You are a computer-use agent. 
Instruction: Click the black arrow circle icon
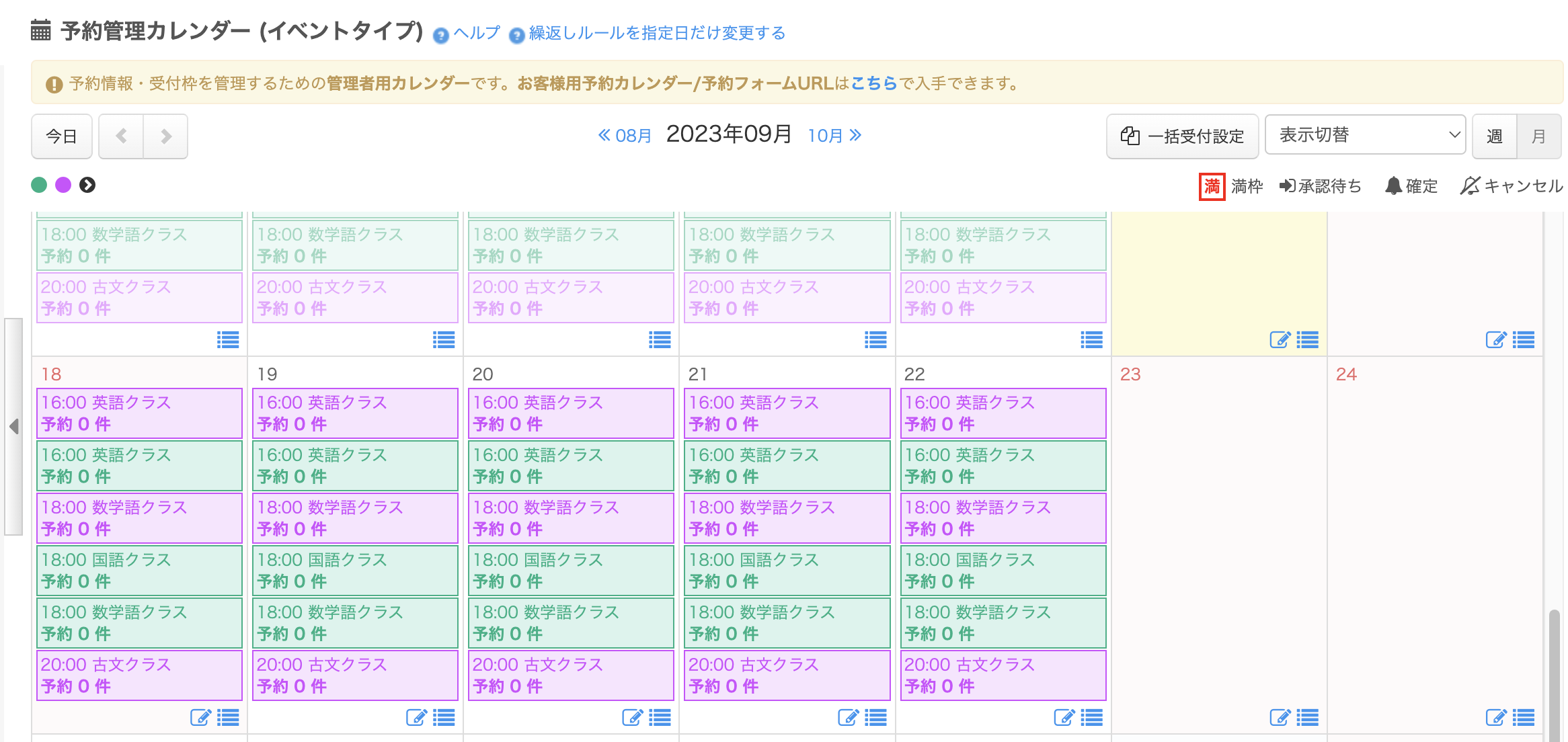click(87, 185)
